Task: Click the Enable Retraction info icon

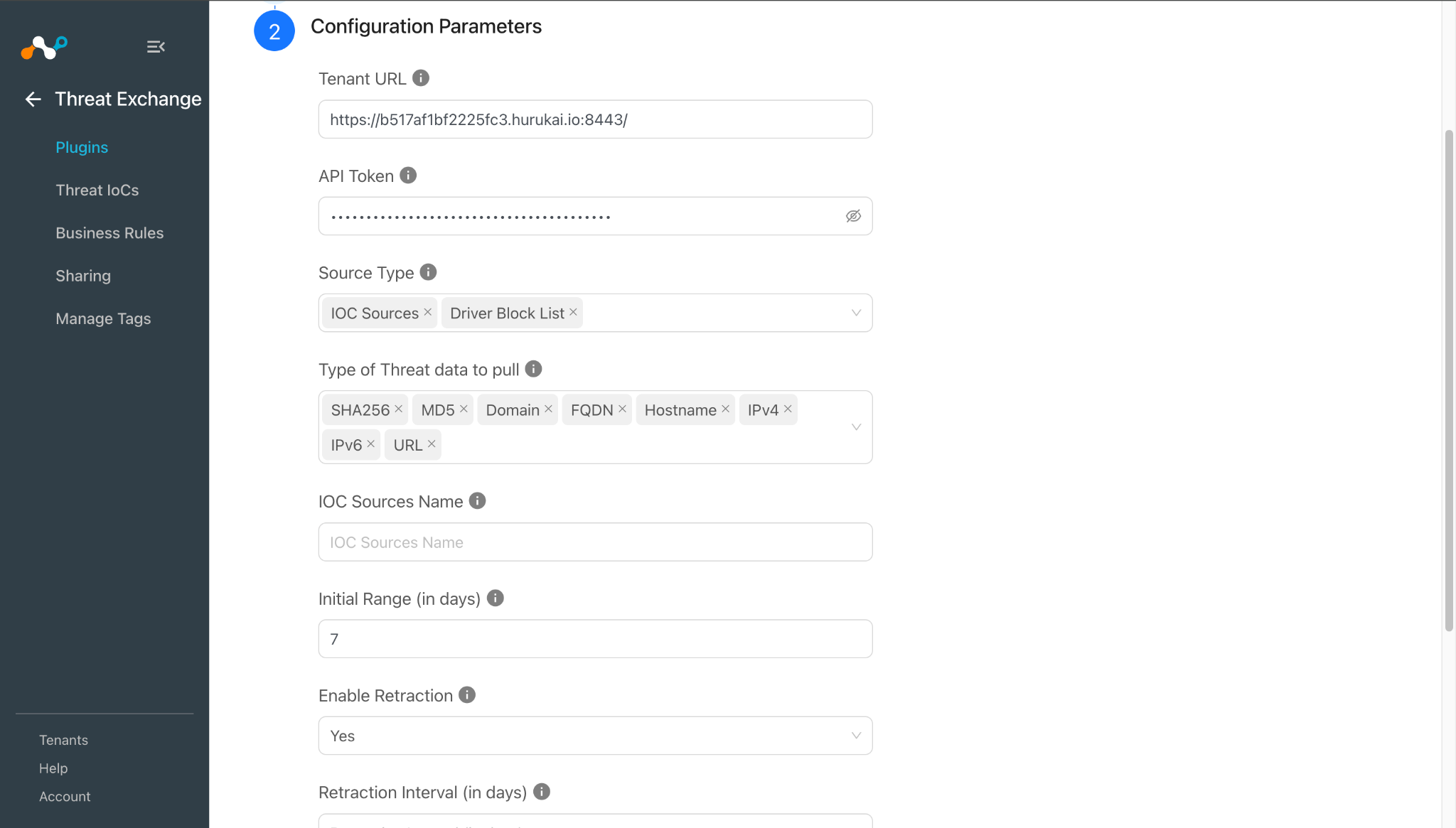Action: [x=467, y=695]
